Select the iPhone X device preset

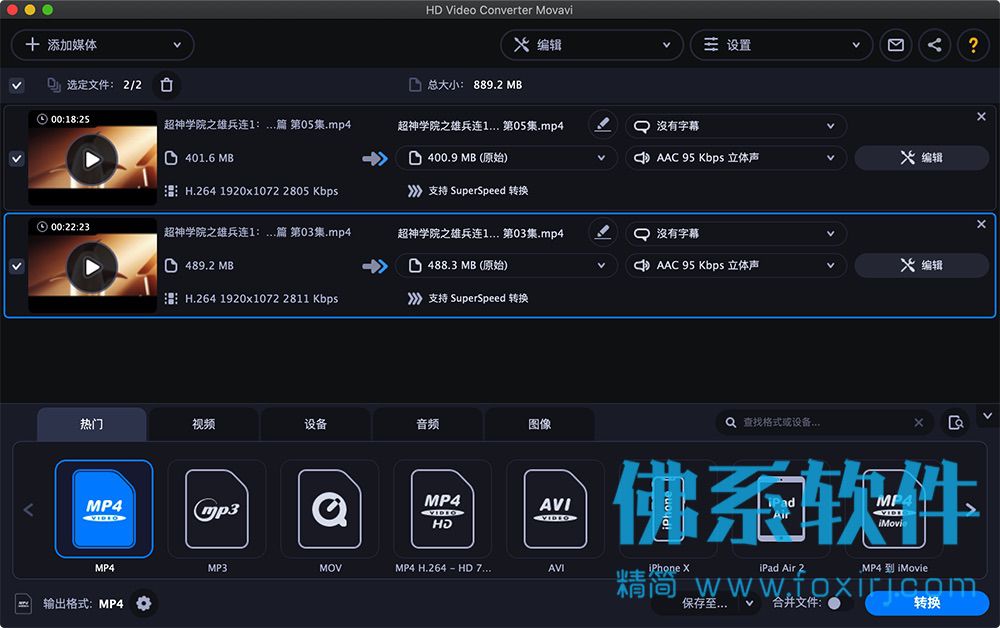(x=668, y=509)
